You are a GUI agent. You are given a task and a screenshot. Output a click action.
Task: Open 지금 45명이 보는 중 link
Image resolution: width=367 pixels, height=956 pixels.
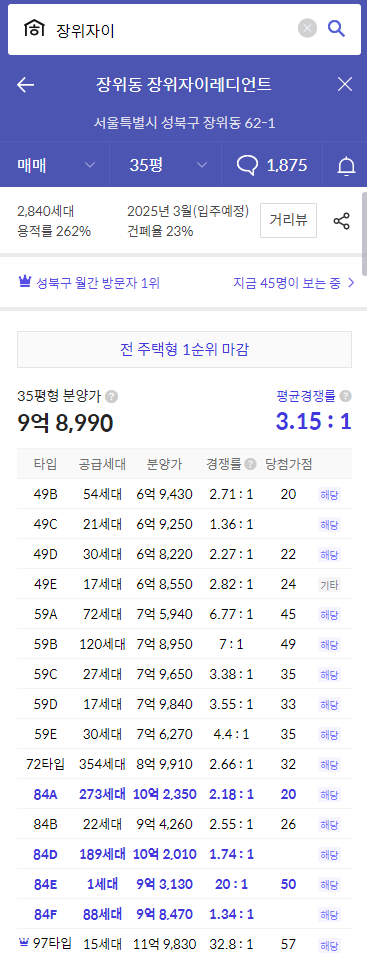[294, 283]
